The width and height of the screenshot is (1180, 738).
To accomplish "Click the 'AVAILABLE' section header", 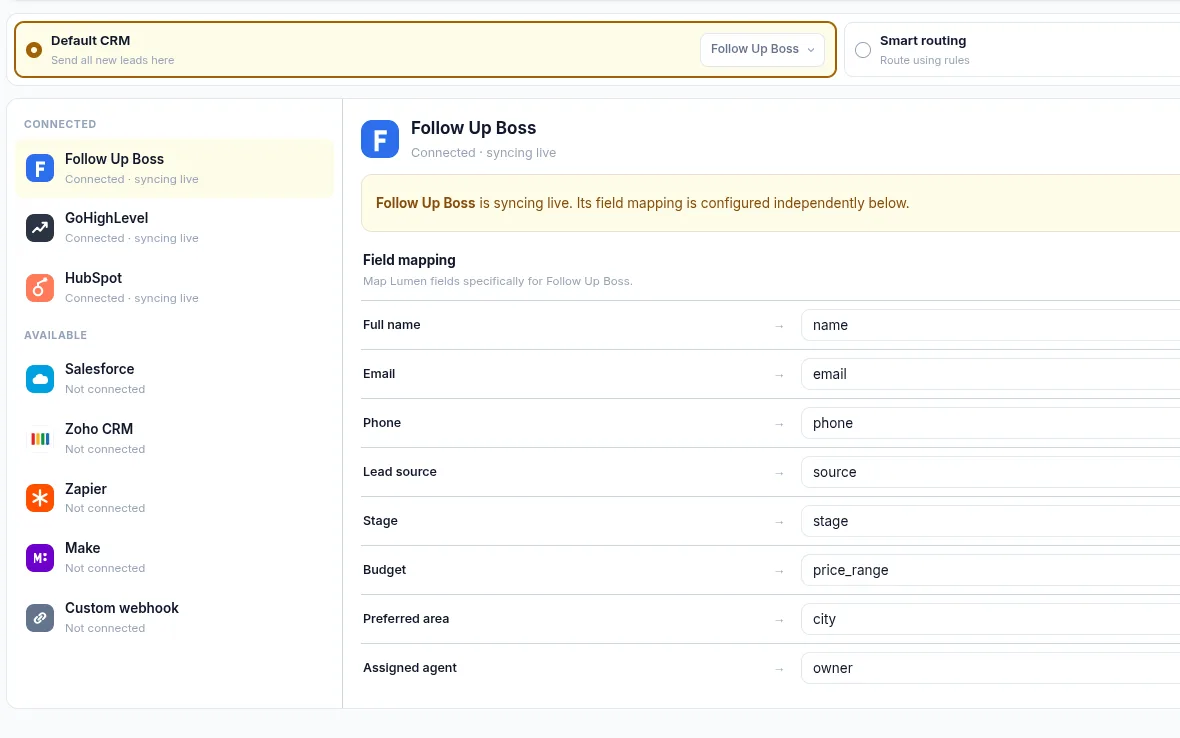I will (x=56, y=335).
